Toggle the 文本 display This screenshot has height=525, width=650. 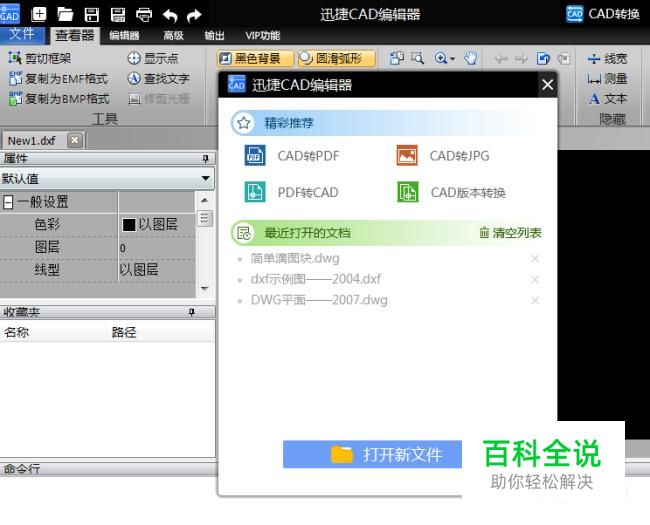click(607, 99)
